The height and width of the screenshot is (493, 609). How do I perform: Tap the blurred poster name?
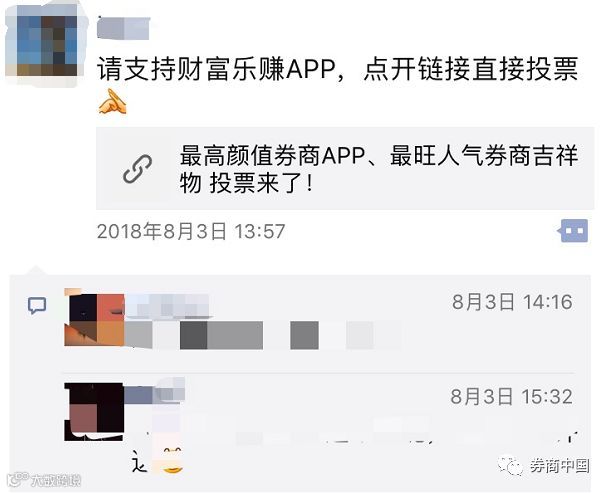point(124,28)
